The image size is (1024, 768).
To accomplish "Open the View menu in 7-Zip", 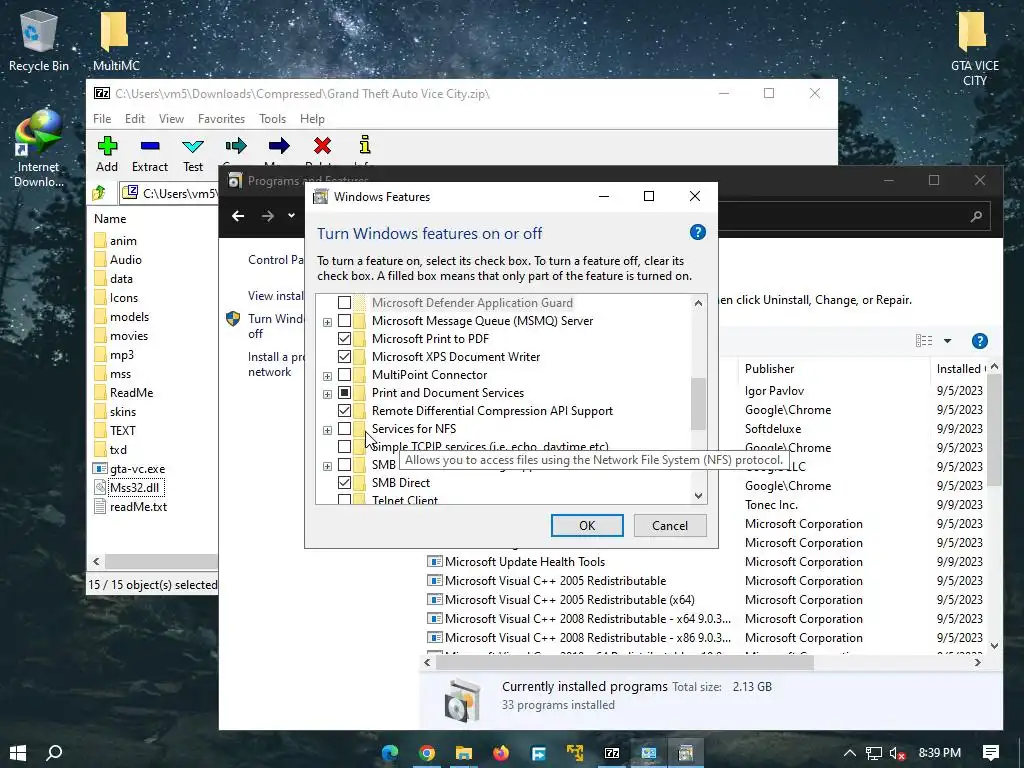I will [171, 119].
